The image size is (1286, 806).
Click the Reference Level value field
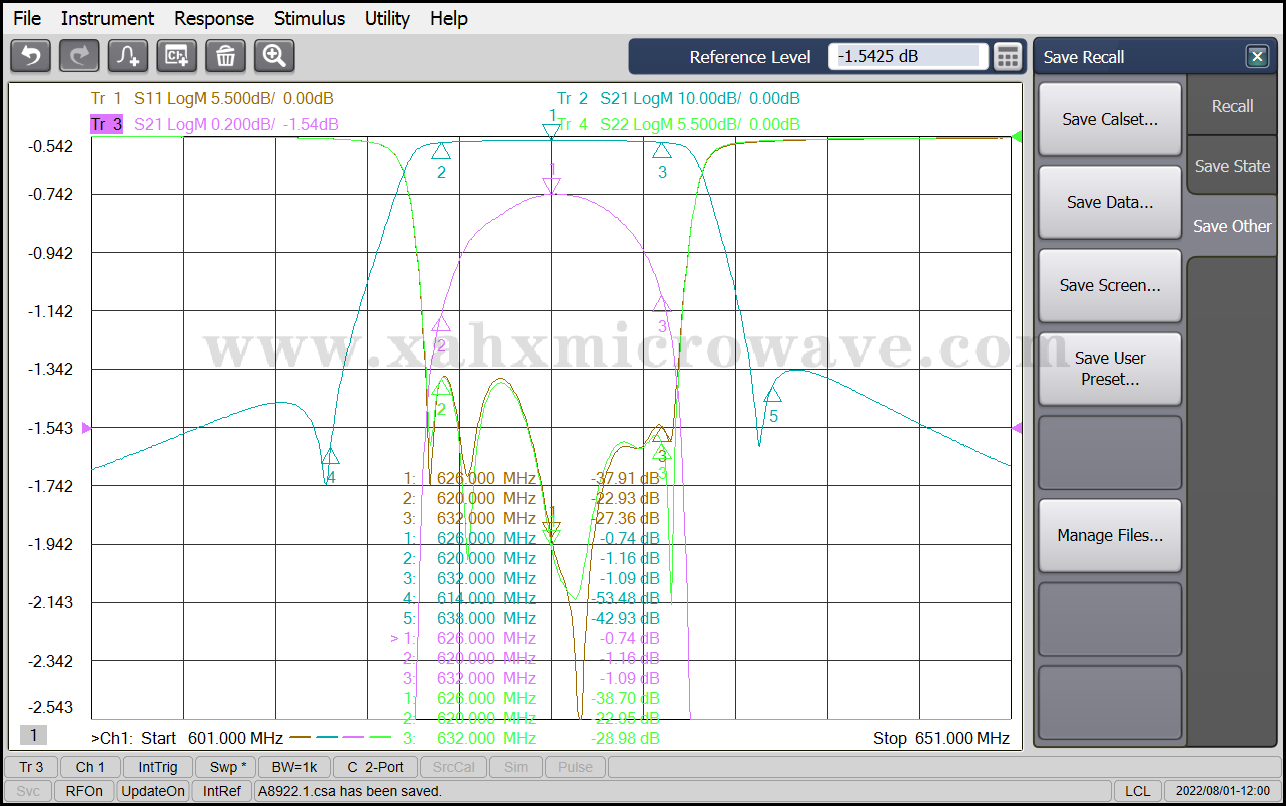point(908,57)
